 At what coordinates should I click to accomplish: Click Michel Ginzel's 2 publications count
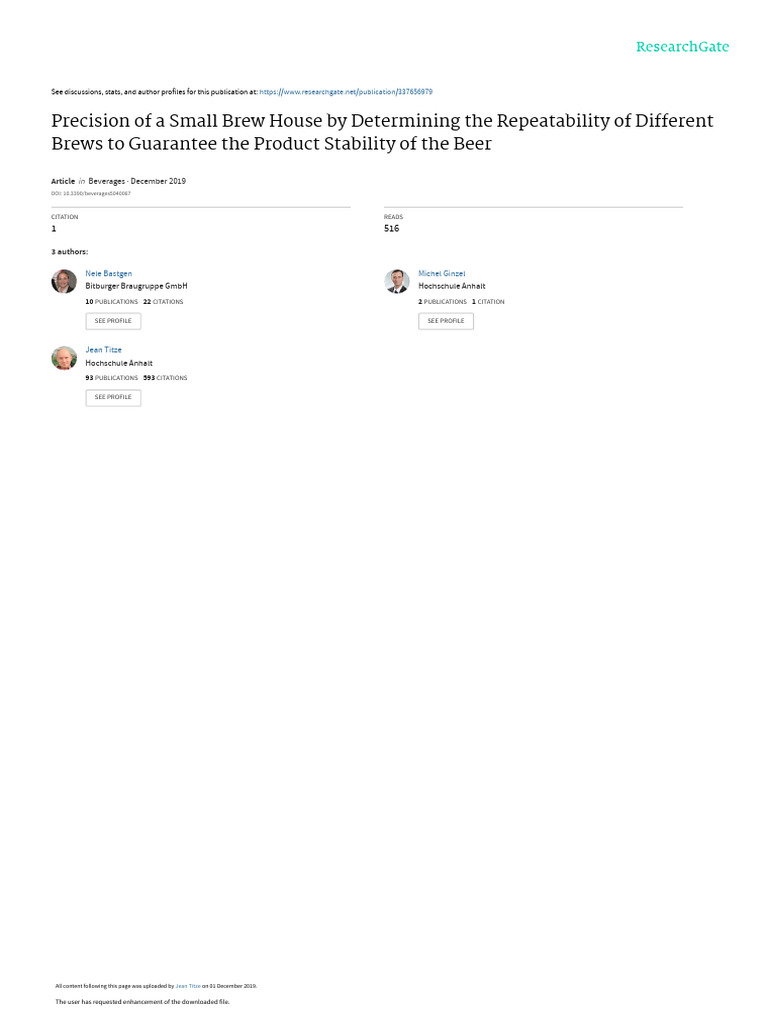pyautogui.click(x=442, y=301)
